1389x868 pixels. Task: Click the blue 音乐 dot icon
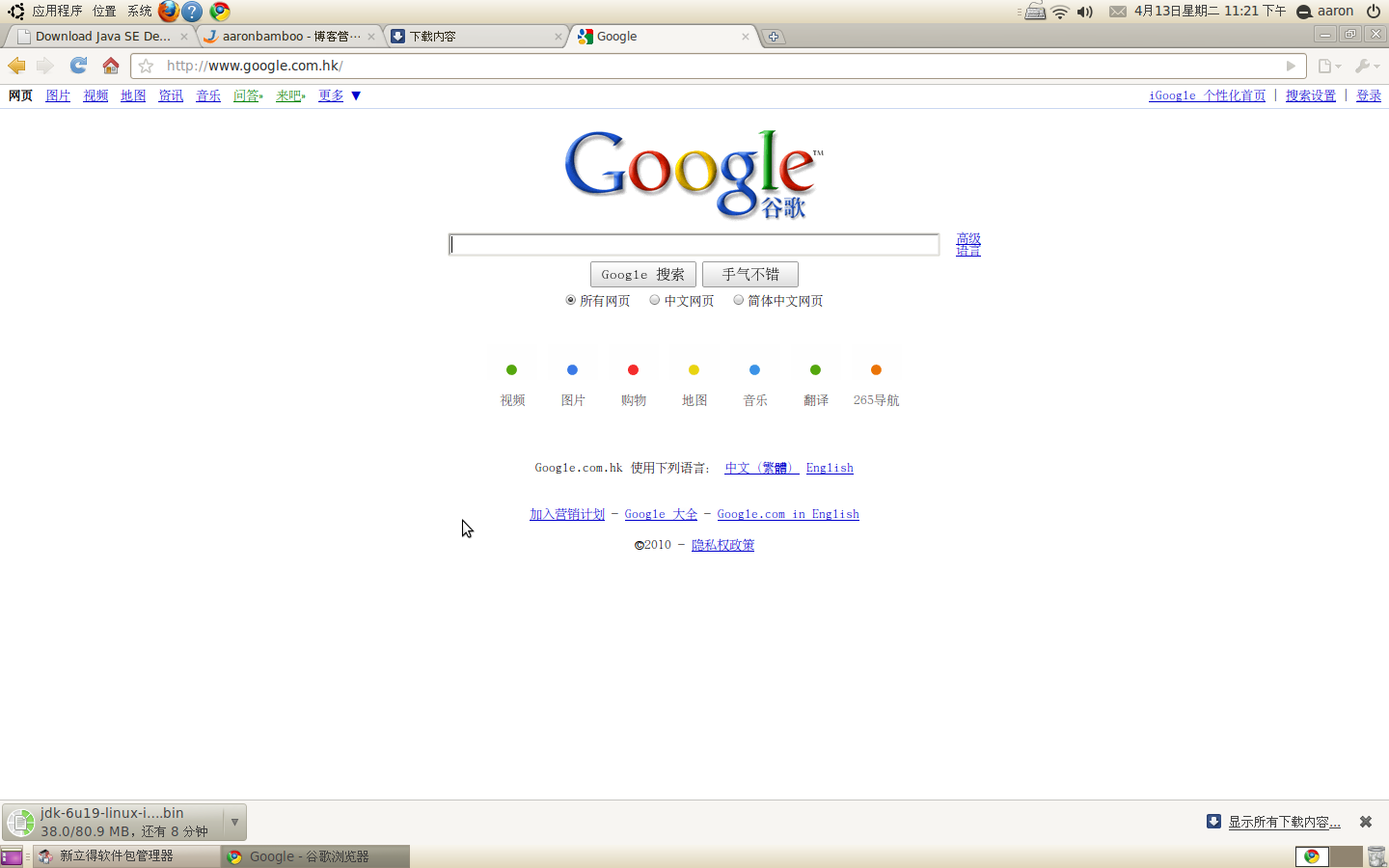coord(754,370)
